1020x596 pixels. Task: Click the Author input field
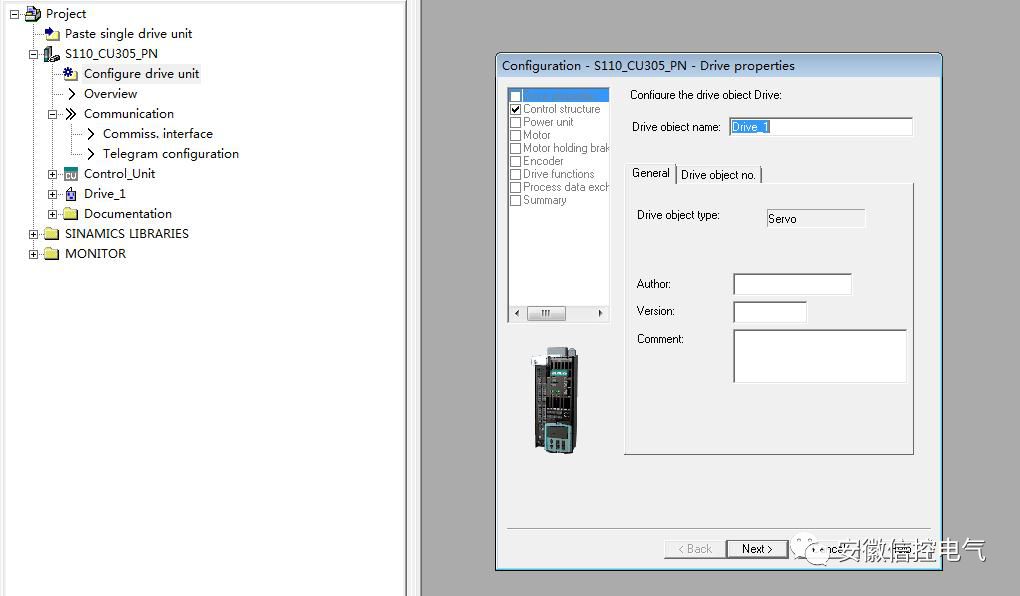pyautogui.click(x=792, y=284)
